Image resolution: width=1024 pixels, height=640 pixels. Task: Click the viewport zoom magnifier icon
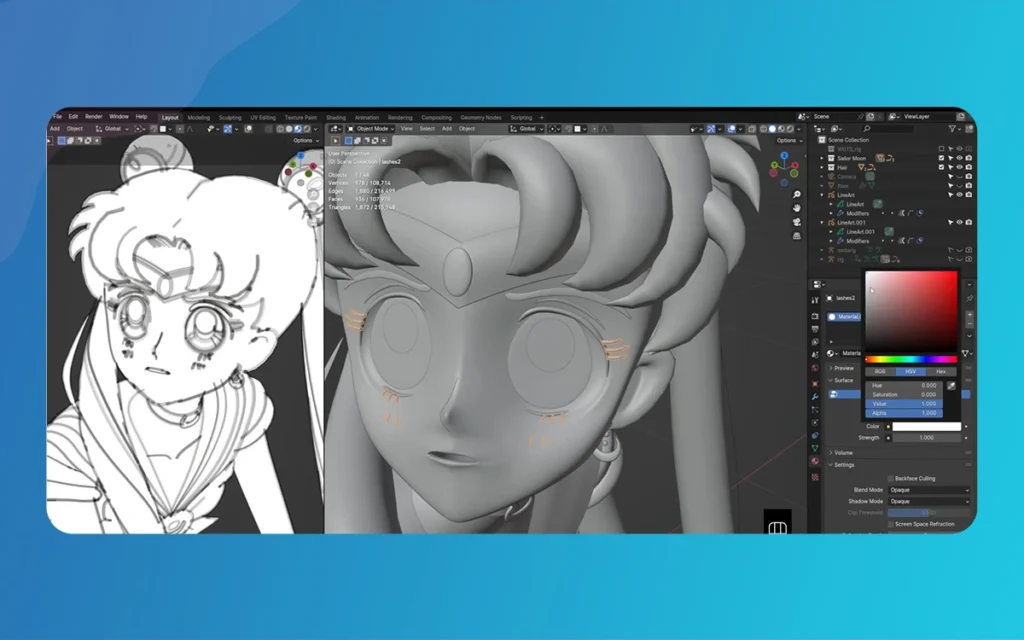tap(797, 195)
